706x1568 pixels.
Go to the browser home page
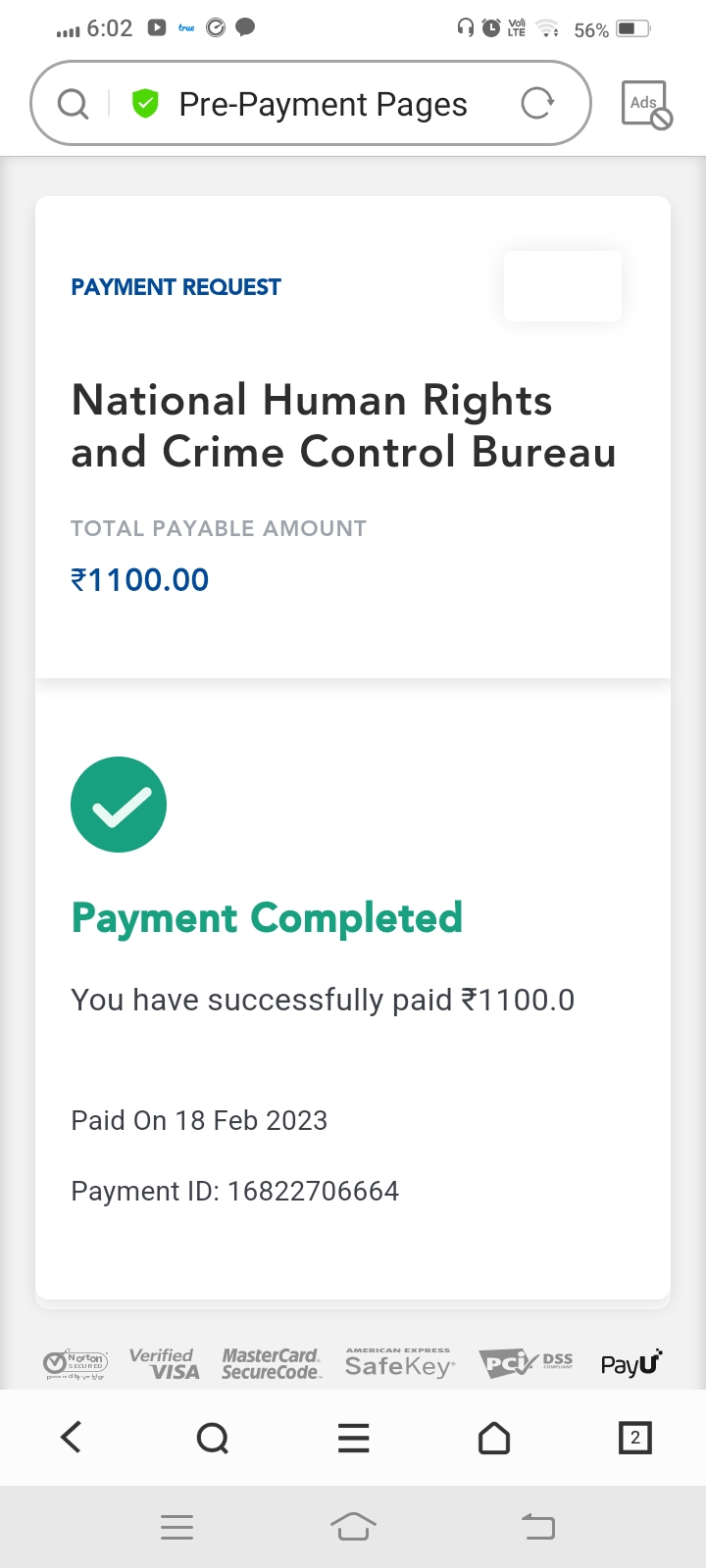[x=494, y=1438]
